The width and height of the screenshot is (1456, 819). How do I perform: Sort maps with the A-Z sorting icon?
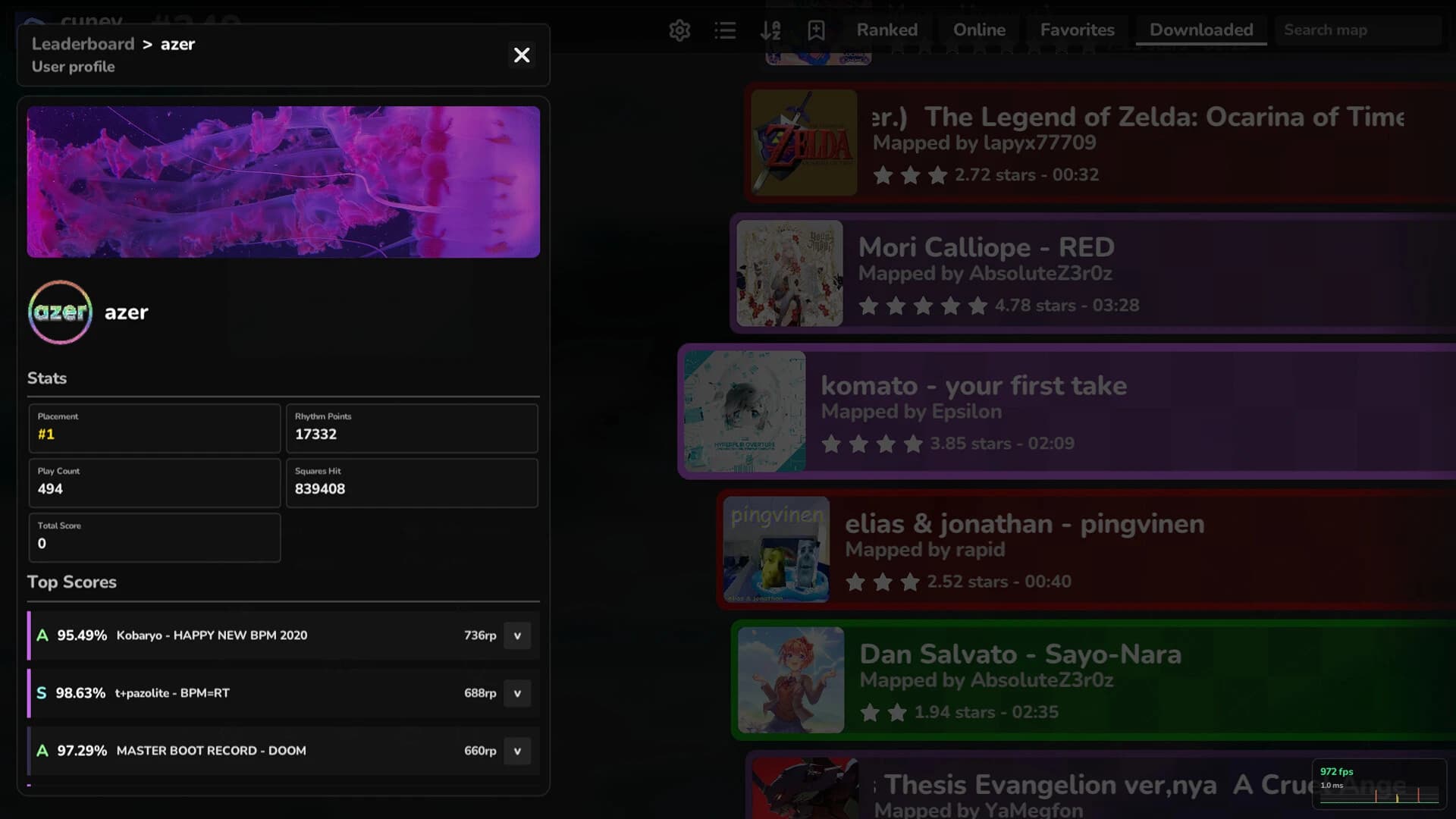click(x=771, y=30)
